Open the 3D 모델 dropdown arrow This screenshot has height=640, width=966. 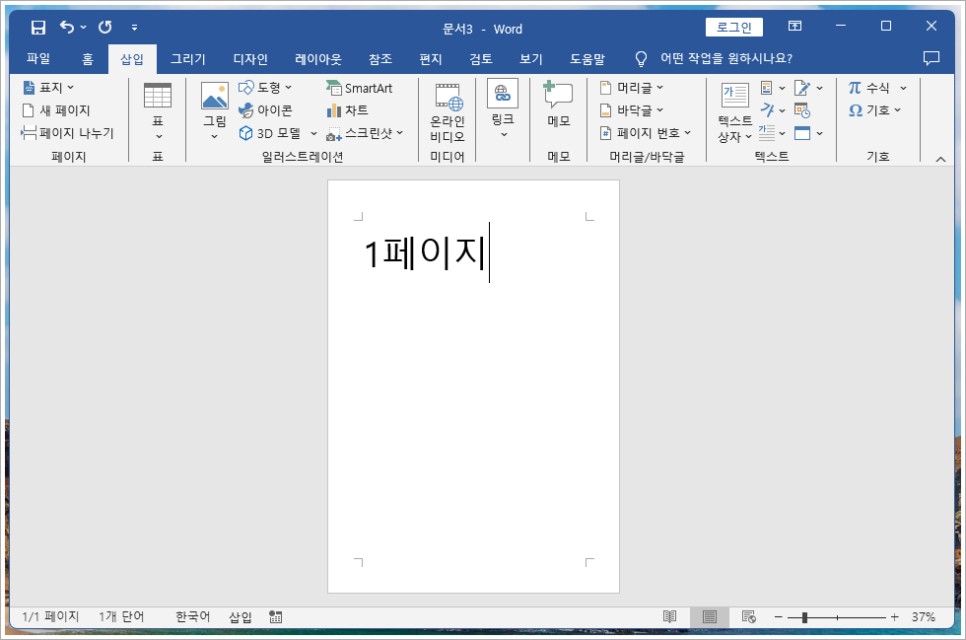314,133
